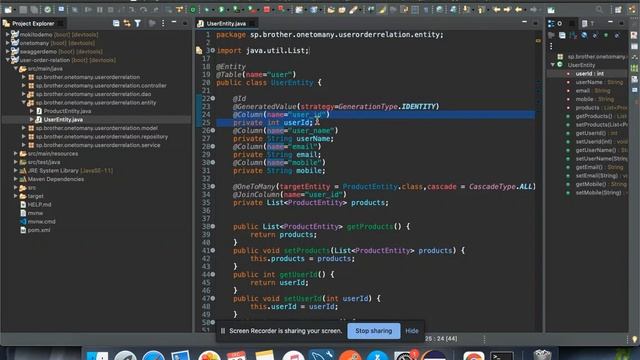Viewport: 640px width, 360px height.
Task: Click Stop sharing button
Action: click(373, 331)
